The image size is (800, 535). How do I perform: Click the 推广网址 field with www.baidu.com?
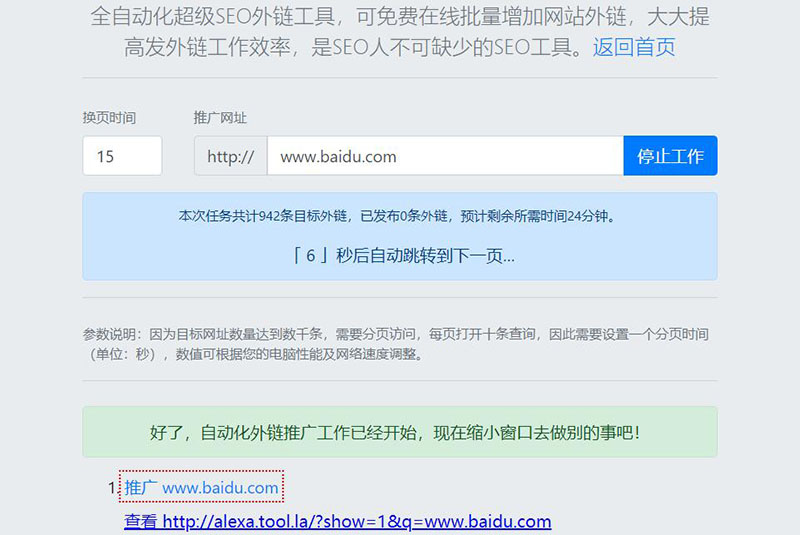[x=445, y=156]
